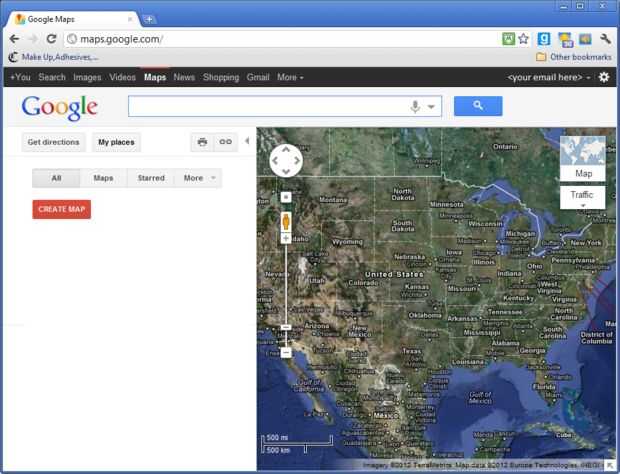Viewport: 620px width, 474px height.
Task: Expand More menu in black bar
Action: tap(290, 77)
